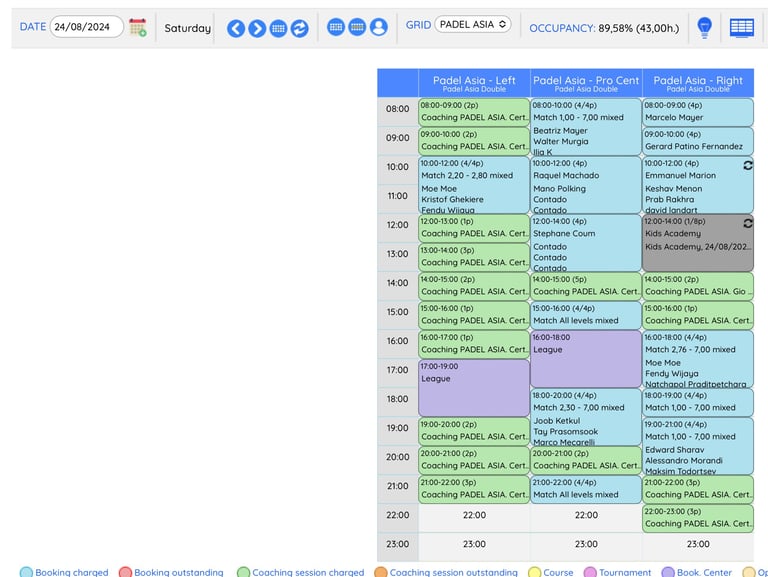
Task: Open 21:00-22:00 Match All levels mixed
Action: (x=586, y=489)
